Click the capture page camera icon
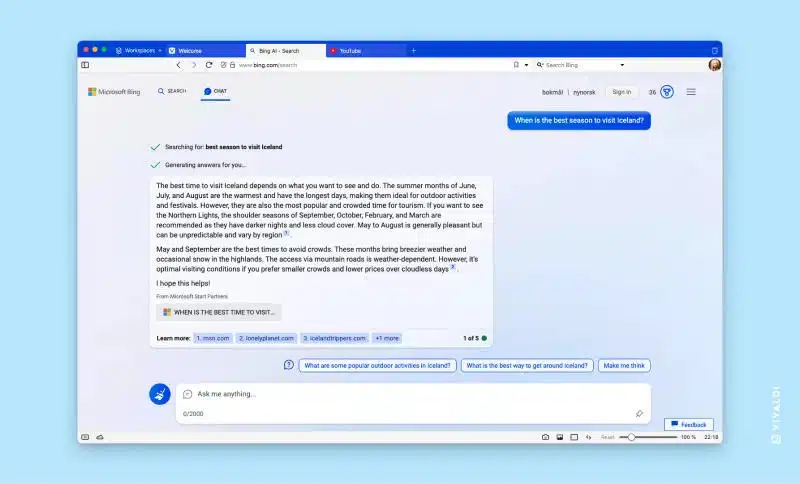Screen dimensions: 800x484 (x=545, y=437)
